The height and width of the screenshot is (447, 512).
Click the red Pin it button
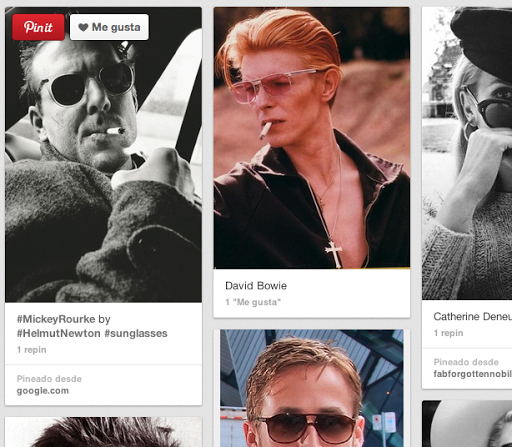tap(38, 27)
